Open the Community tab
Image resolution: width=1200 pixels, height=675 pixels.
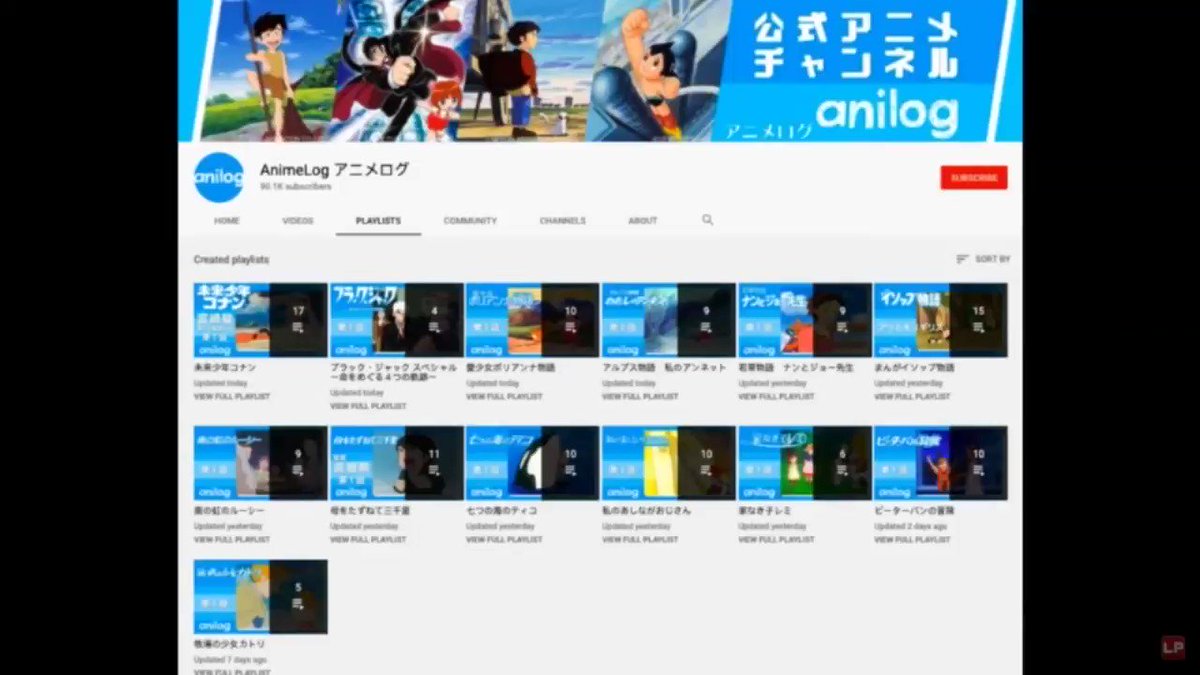pyautogui.click(x=470, y=221)
